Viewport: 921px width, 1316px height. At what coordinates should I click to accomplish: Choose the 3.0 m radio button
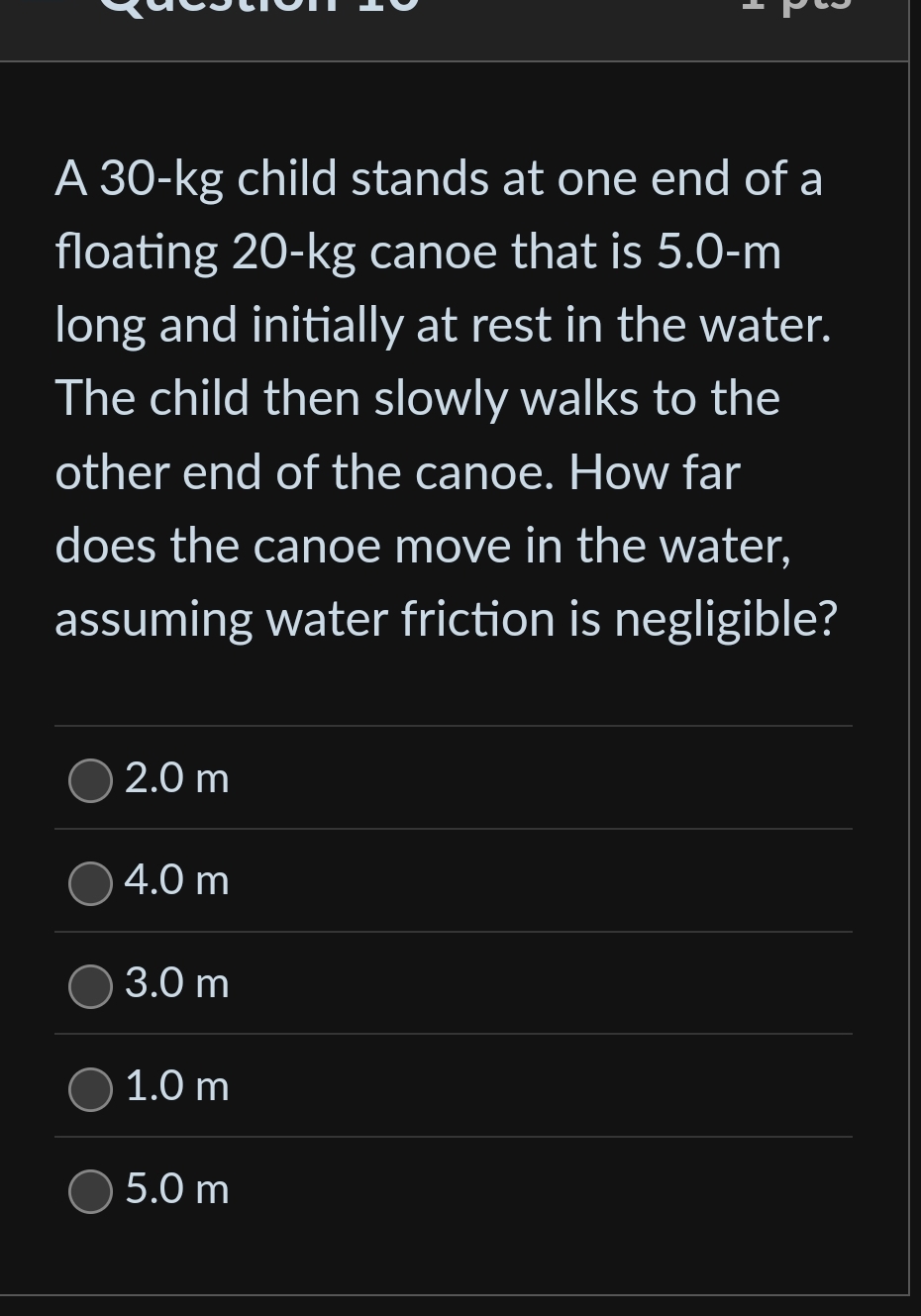coord(89,986)
